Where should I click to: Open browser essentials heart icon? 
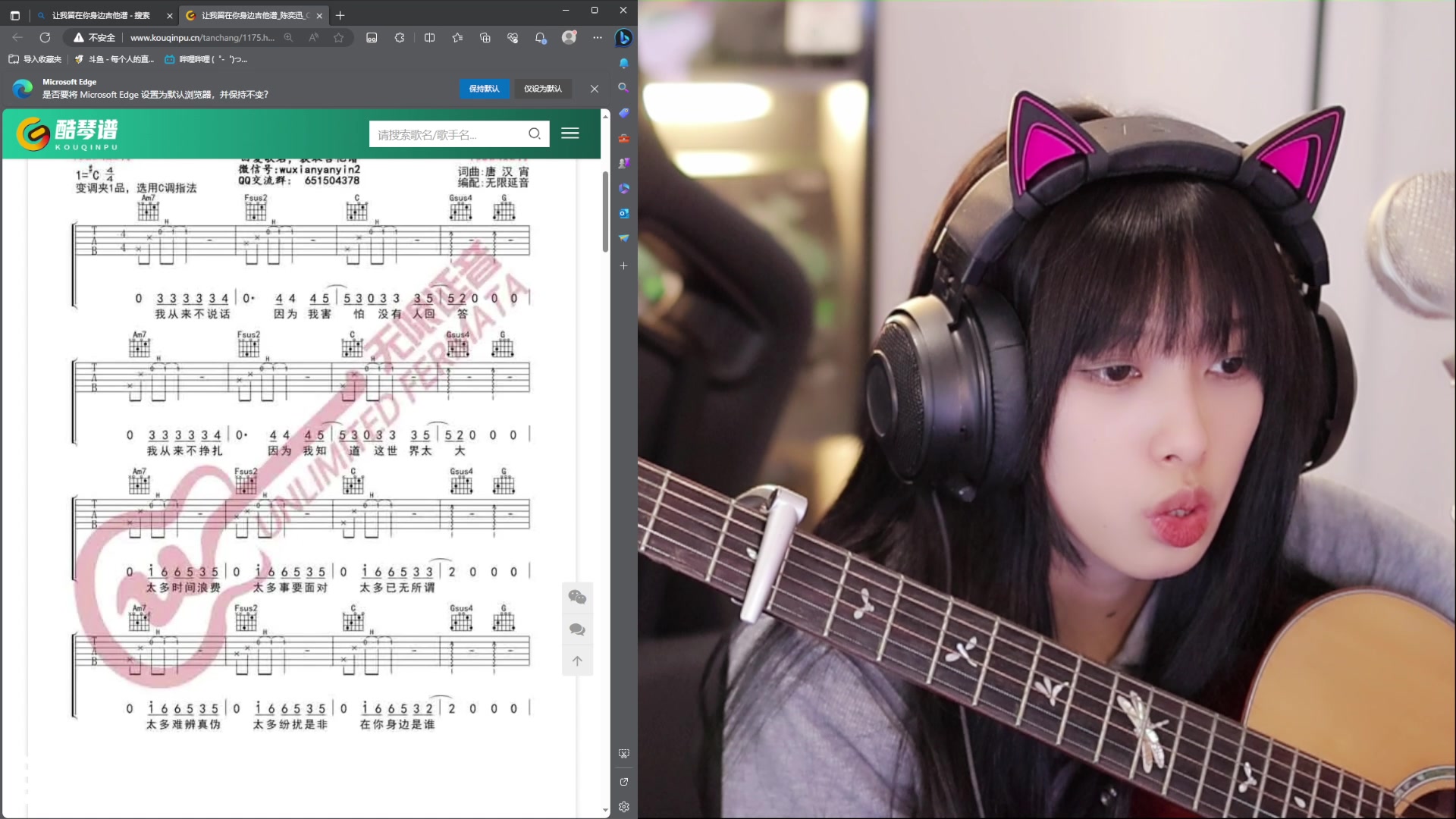pyautogui.click(x=513, y=37)
